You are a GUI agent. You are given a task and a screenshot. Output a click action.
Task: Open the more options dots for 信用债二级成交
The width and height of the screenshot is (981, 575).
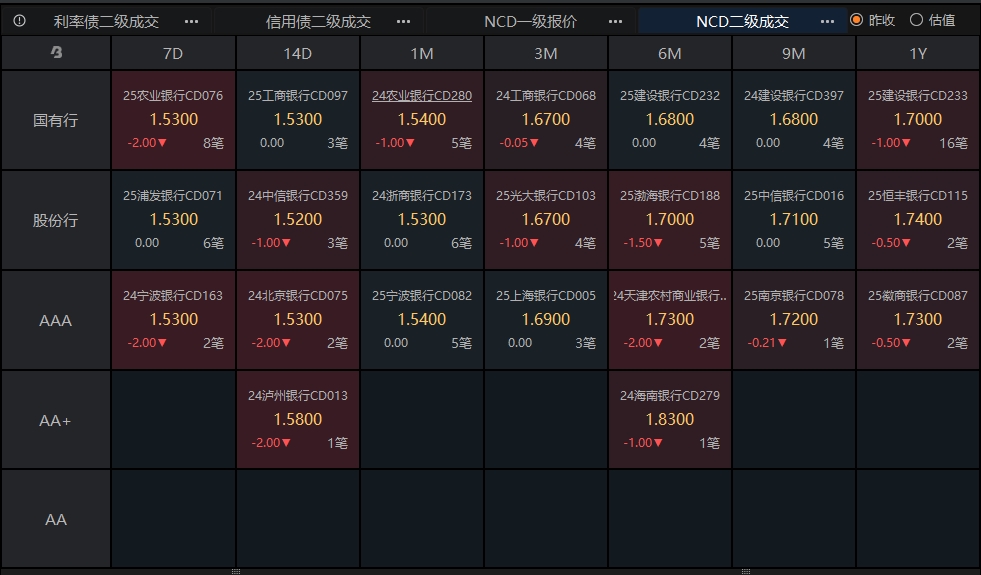404,21
